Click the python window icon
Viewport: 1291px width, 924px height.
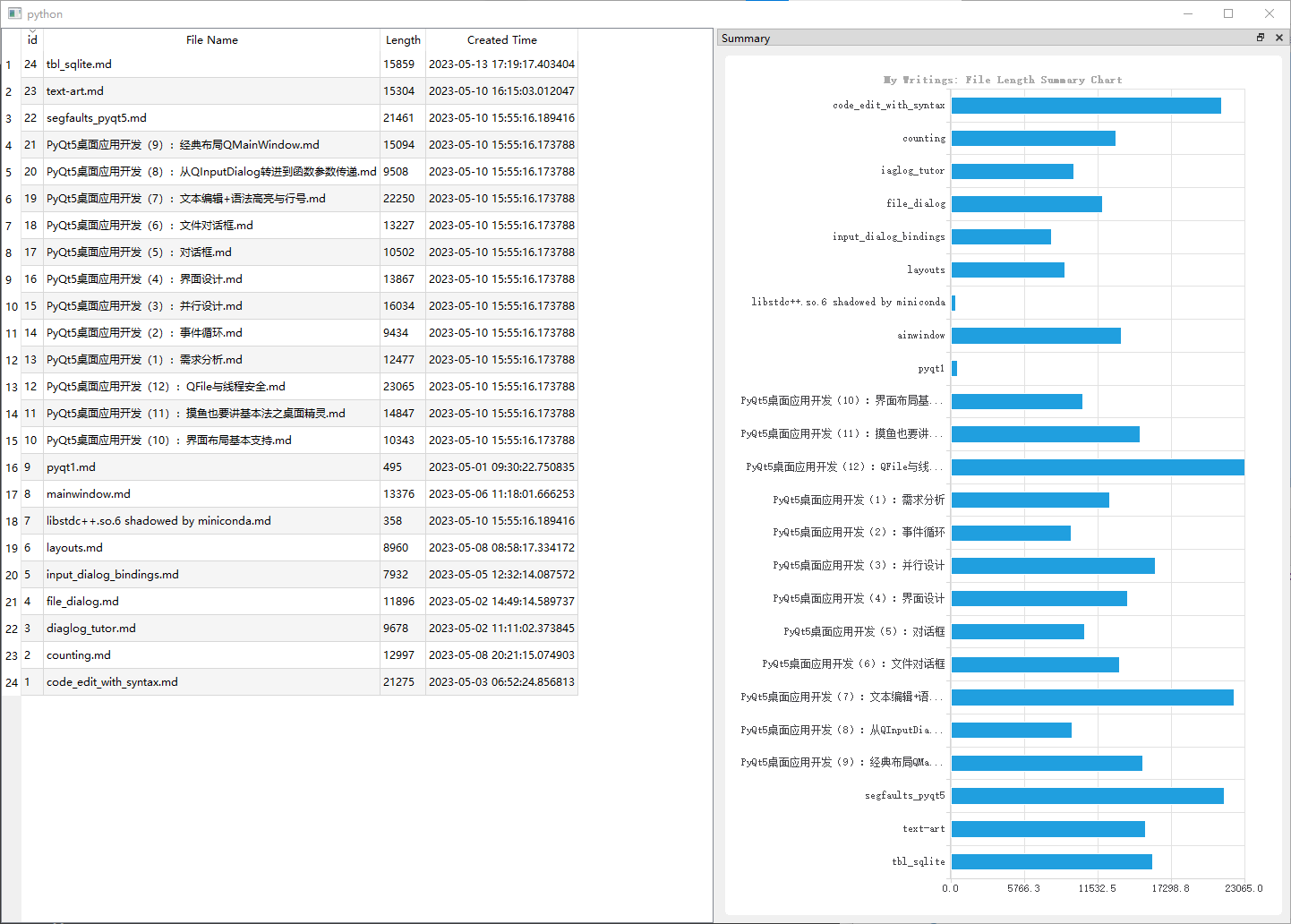tap(14, 13)
